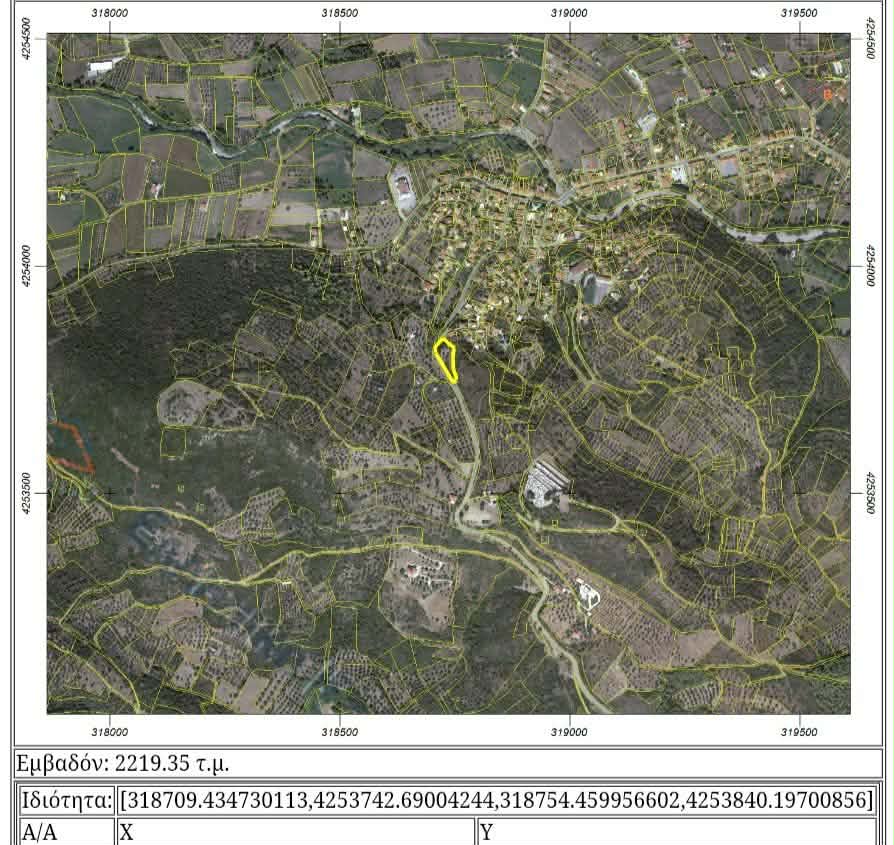This screenshot has height=845, width=894.
Task: Select the 319000 label on top axis
Action: [x=569, y=14]
